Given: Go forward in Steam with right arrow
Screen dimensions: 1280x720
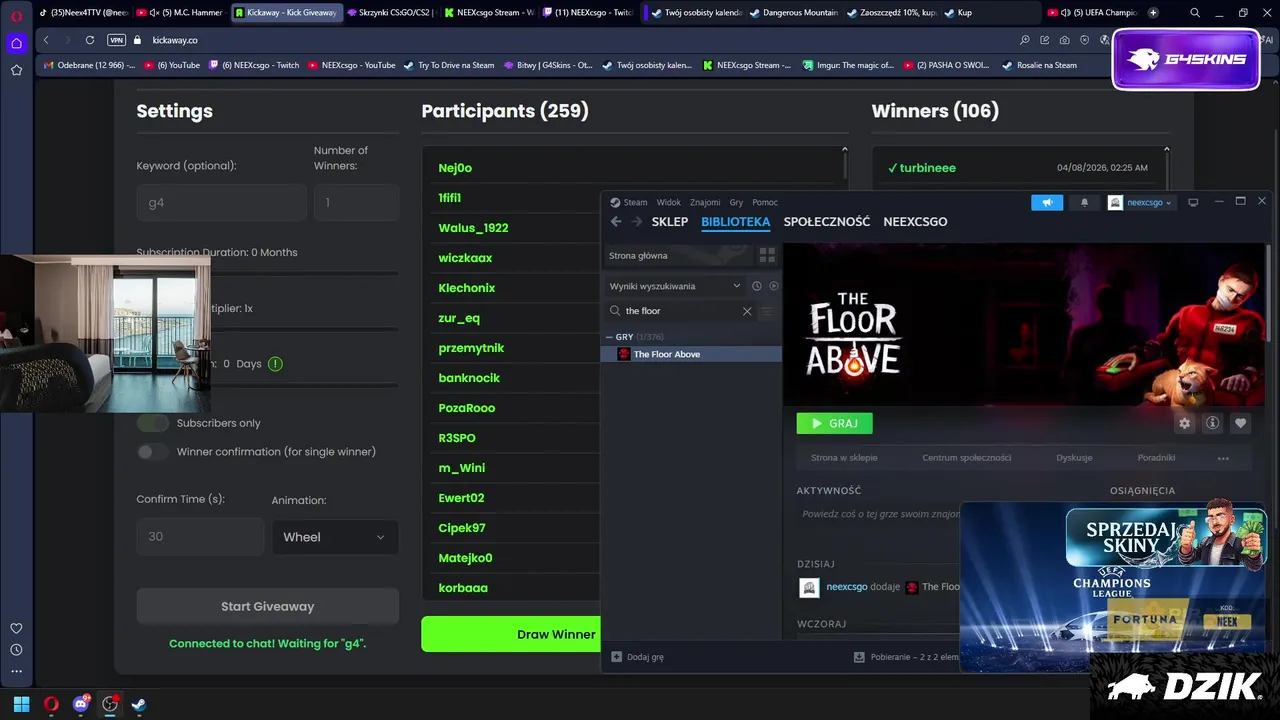Looking at the screenshot, I should coord(636,222).
